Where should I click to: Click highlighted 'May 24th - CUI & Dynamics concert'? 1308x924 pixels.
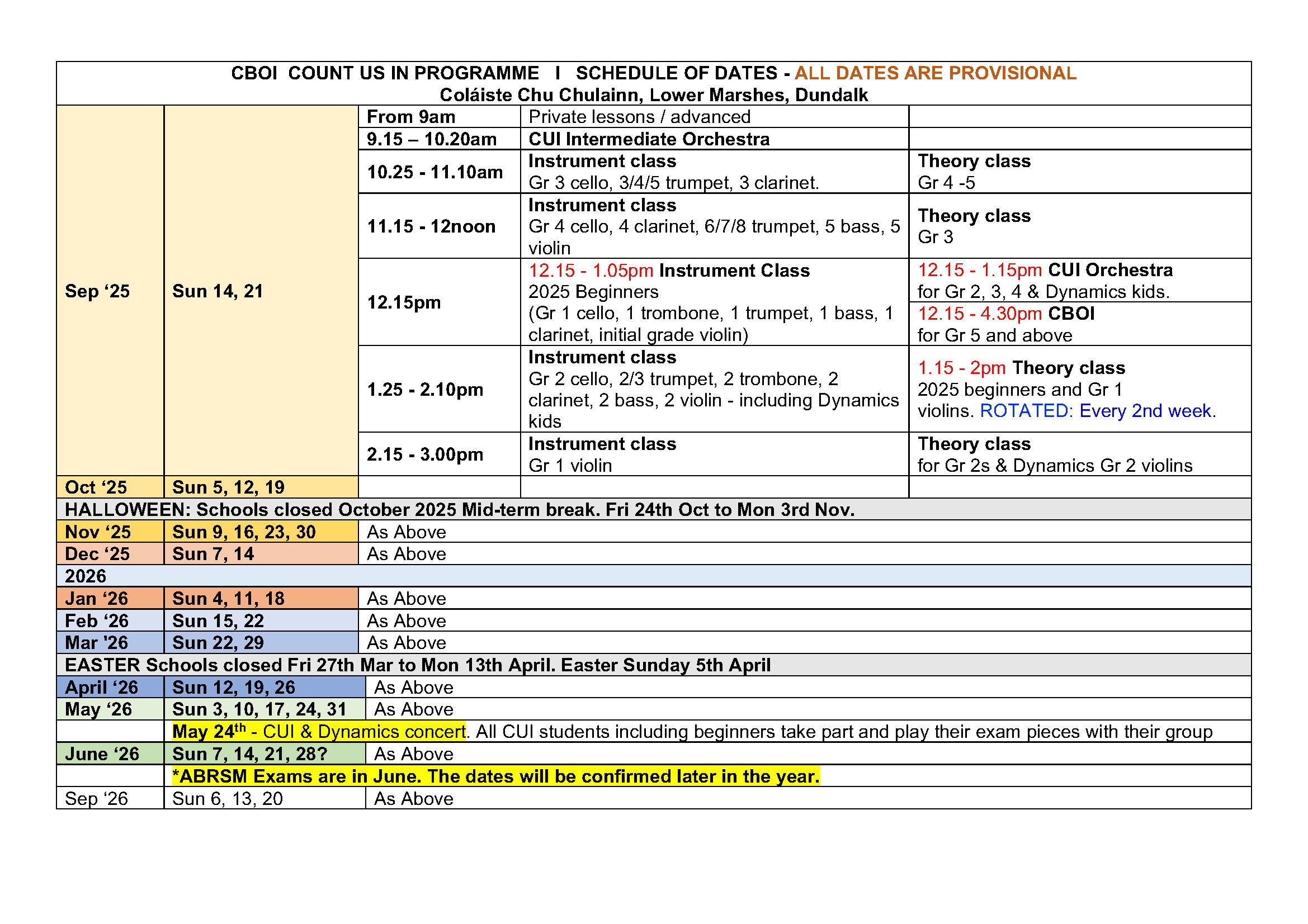click(x=318, y=732)
